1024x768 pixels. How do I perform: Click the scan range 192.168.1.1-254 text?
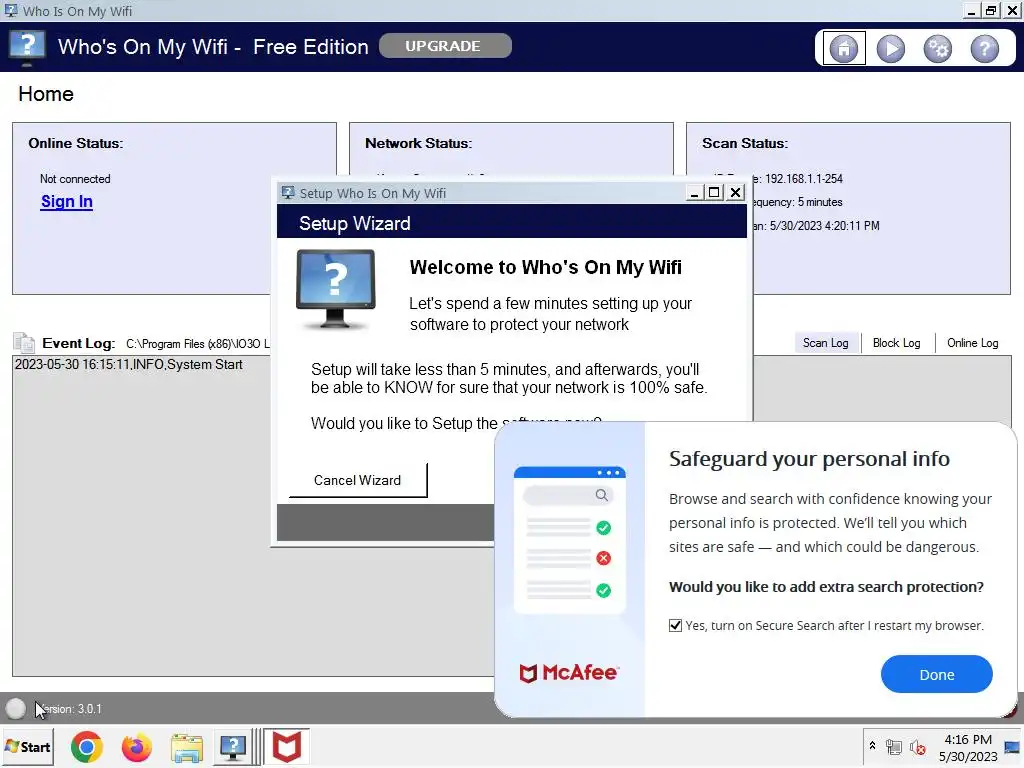coord(804,179)
